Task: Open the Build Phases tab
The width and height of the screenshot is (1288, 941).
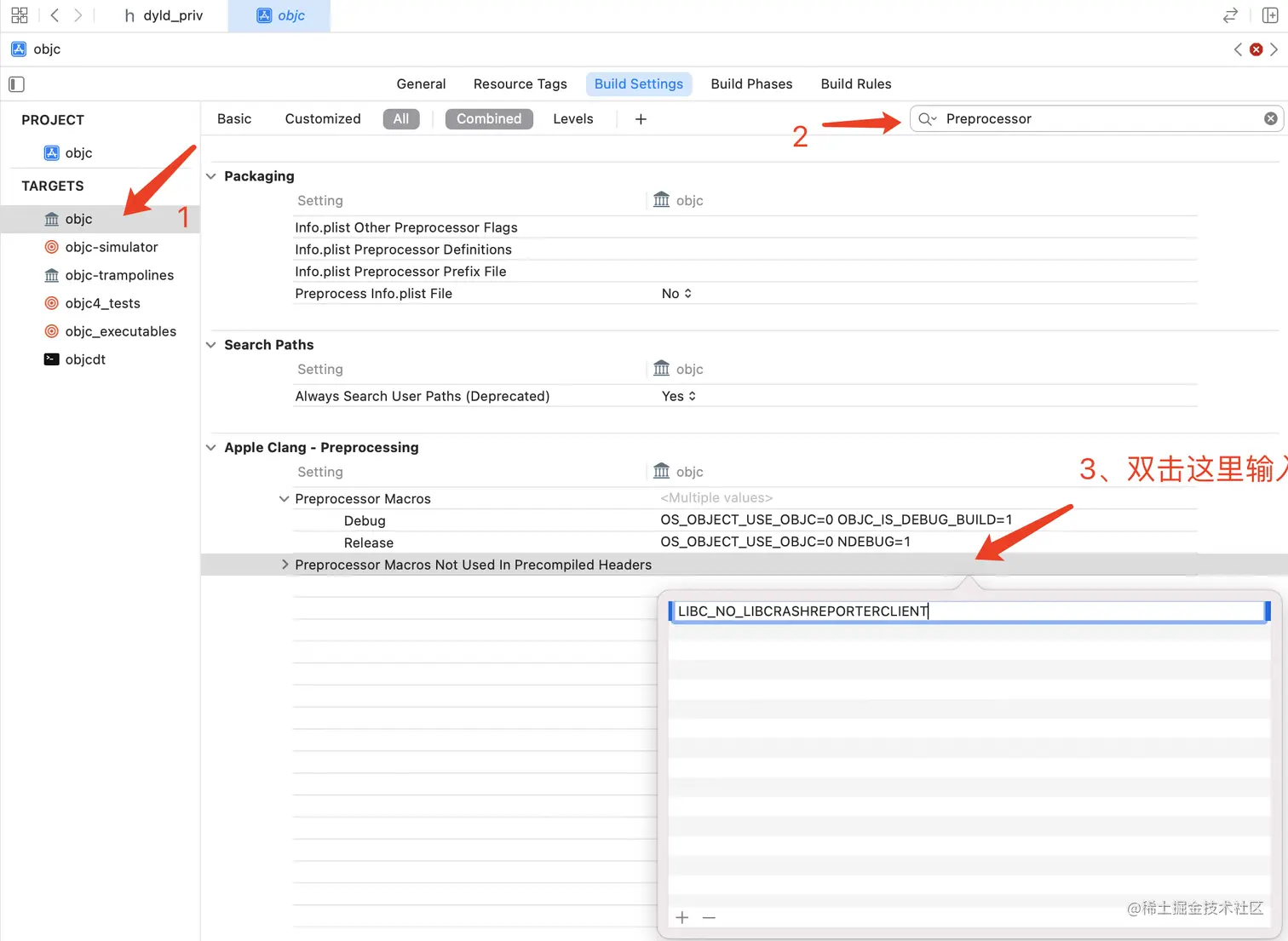Action: (751, 83)
